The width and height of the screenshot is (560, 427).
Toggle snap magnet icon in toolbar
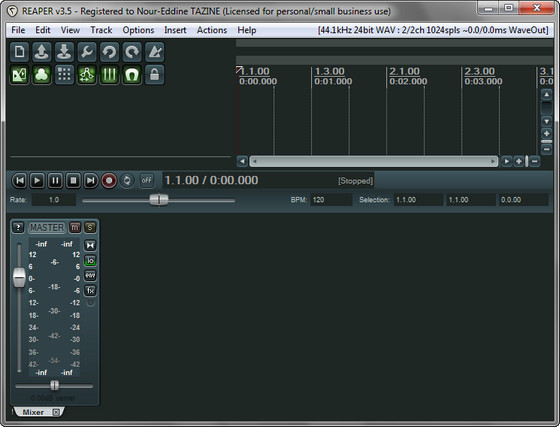click(132, 75)
